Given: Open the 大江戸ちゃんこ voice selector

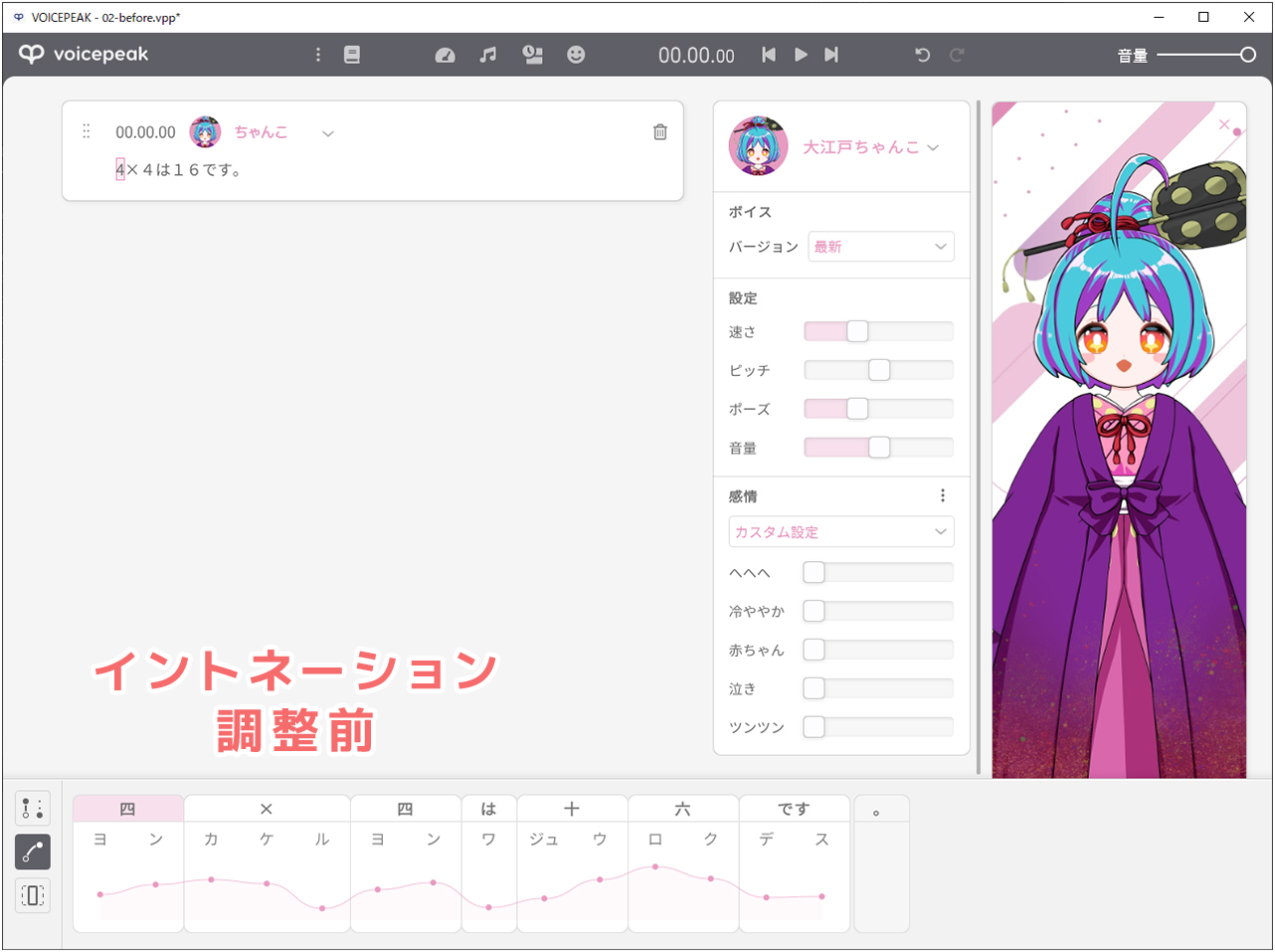Looking at the screenshot, I should coord(871,147).
